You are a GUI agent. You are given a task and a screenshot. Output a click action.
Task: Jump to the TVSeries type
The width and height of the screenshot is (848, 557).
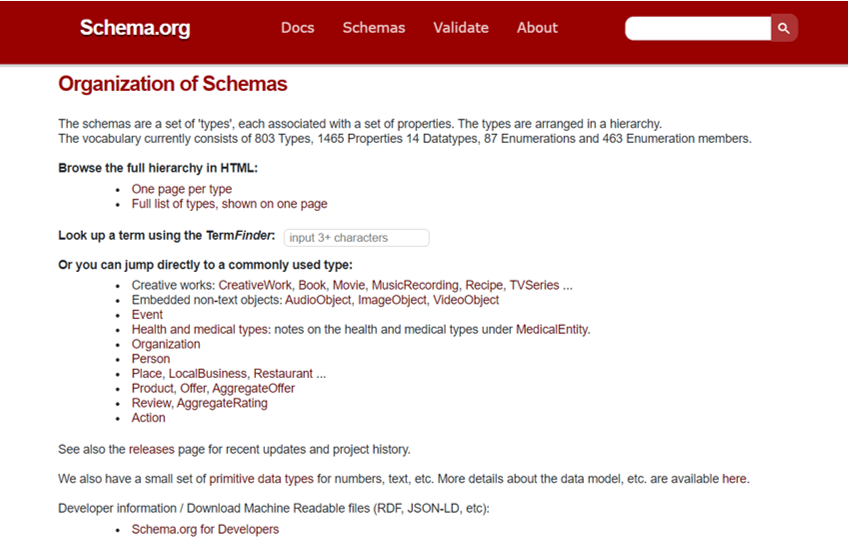point(534,285)
